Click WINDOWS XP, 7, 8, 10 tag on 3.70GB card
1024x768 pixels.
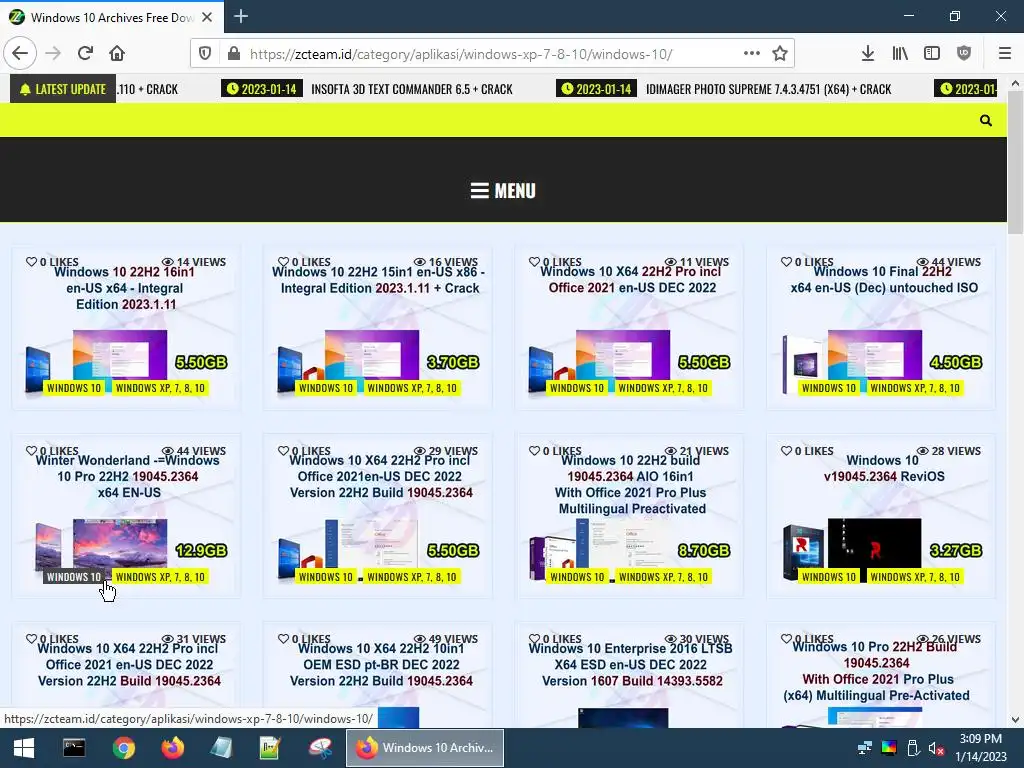tap(412, 388)
